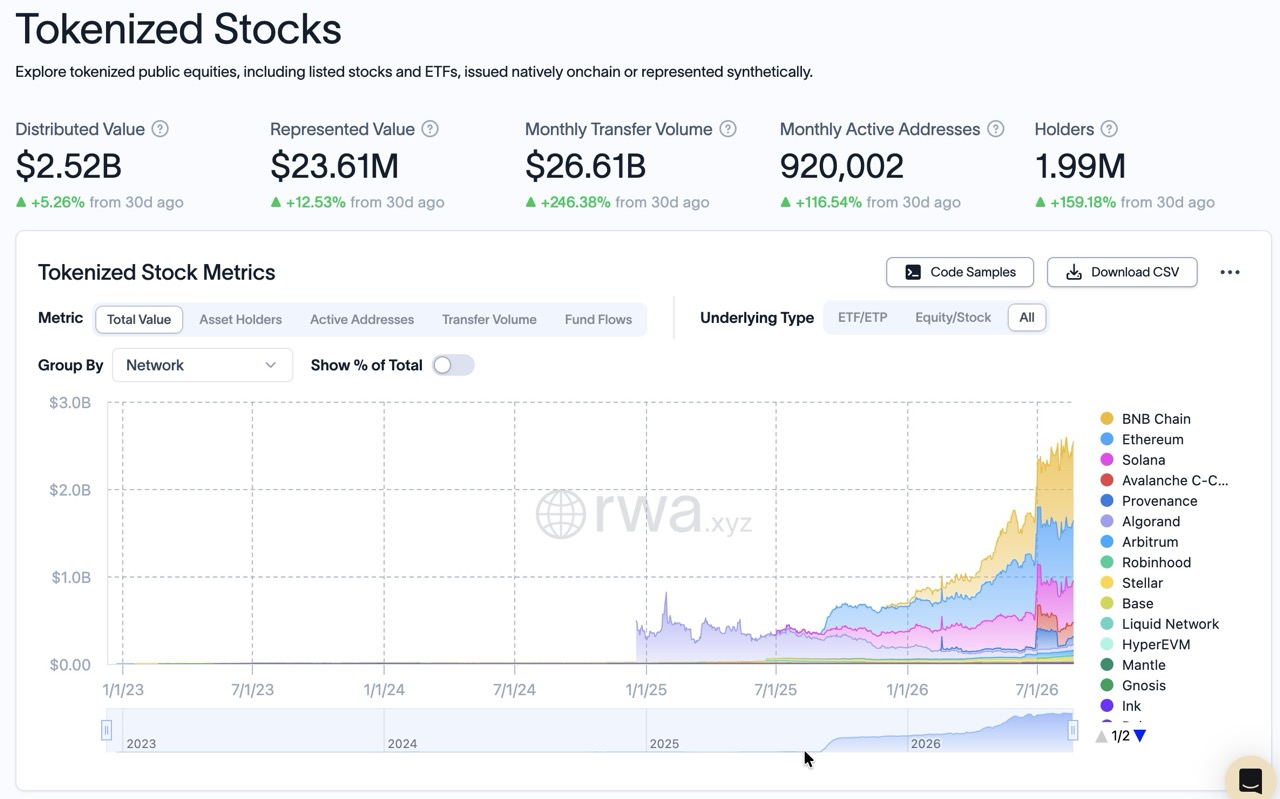Screen dimensions: 1280x799
Task: Switch to Transfer Volume metric
Action: coord(489,320)
